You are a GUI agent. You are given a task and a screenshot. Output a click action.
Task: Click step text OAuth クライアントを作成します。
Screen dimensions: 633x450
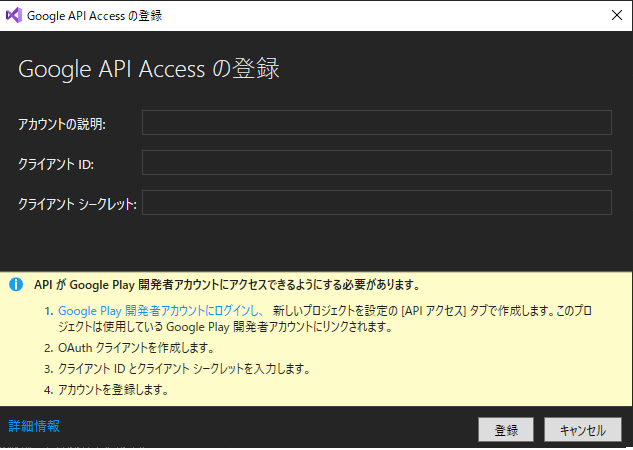point(136,347)
